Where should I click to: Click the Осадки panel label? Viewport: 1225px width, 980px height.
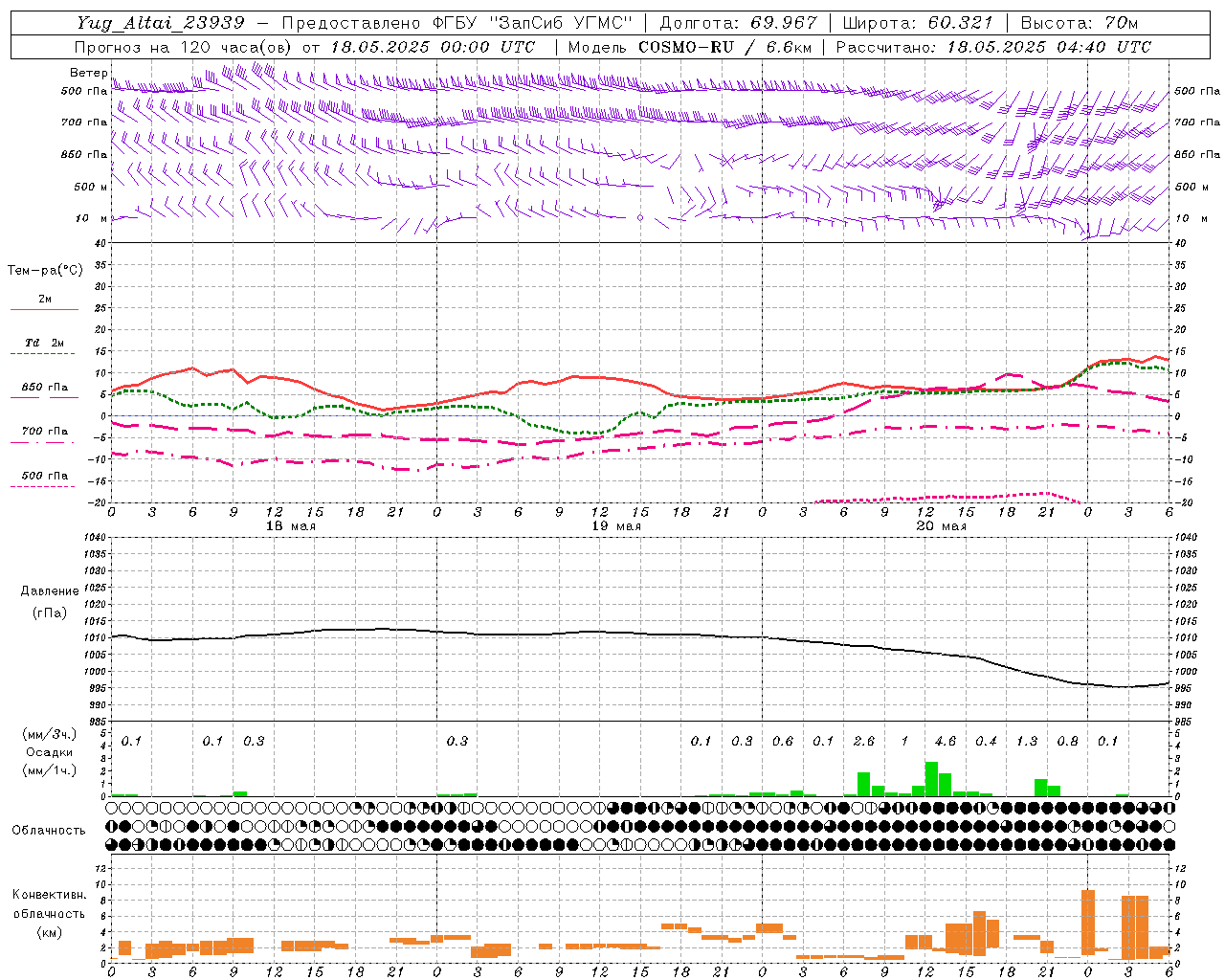point(49,752)
